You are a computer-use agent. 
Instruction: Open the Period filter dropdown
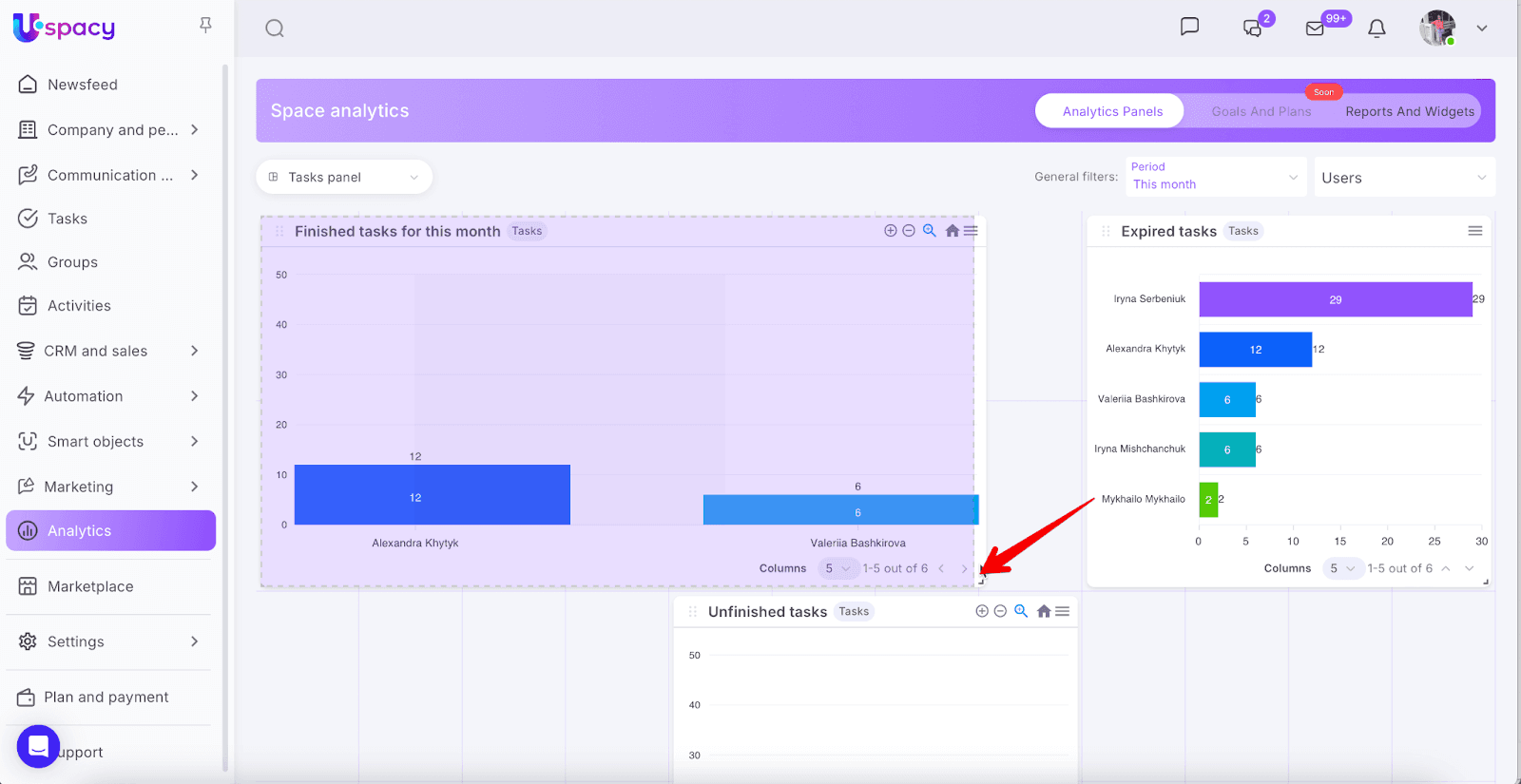point(1215,177)
